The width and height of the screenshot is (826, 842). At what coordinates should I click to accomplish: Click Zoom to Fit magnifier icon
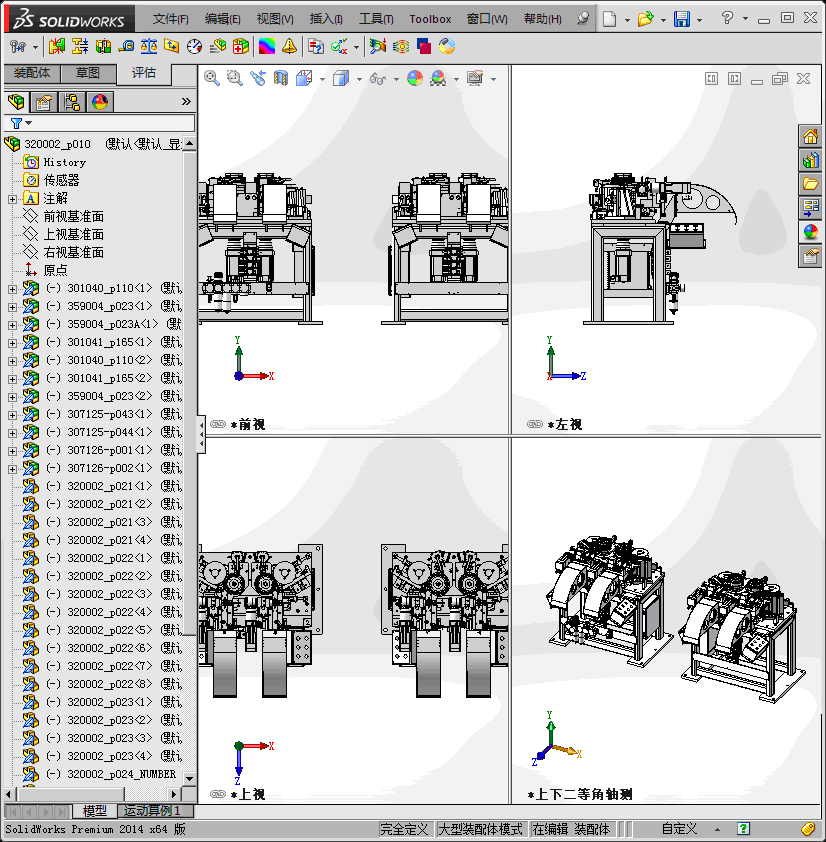pyautogui.click(x=212, y=78)
